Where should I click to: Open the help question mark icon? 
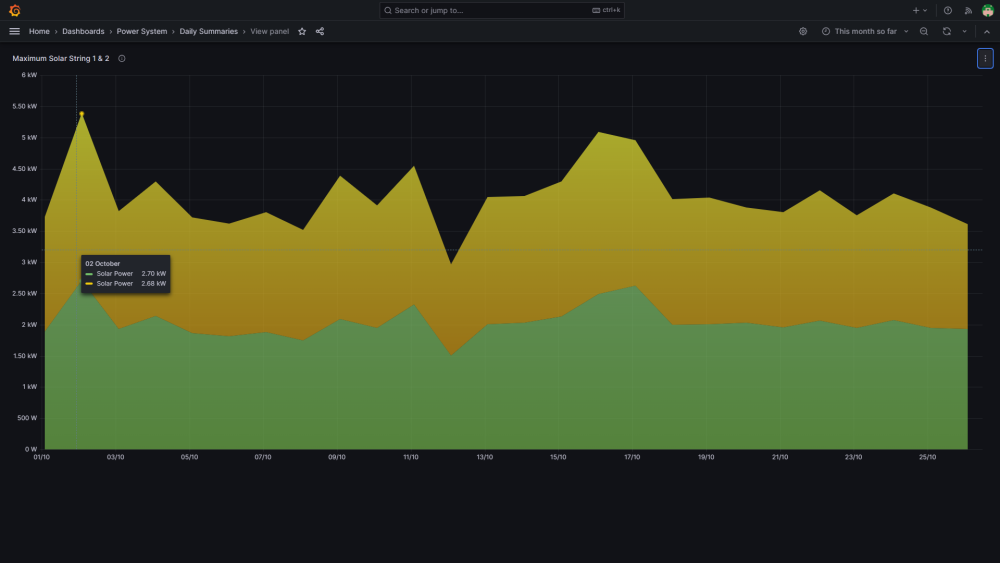point(948,10)
